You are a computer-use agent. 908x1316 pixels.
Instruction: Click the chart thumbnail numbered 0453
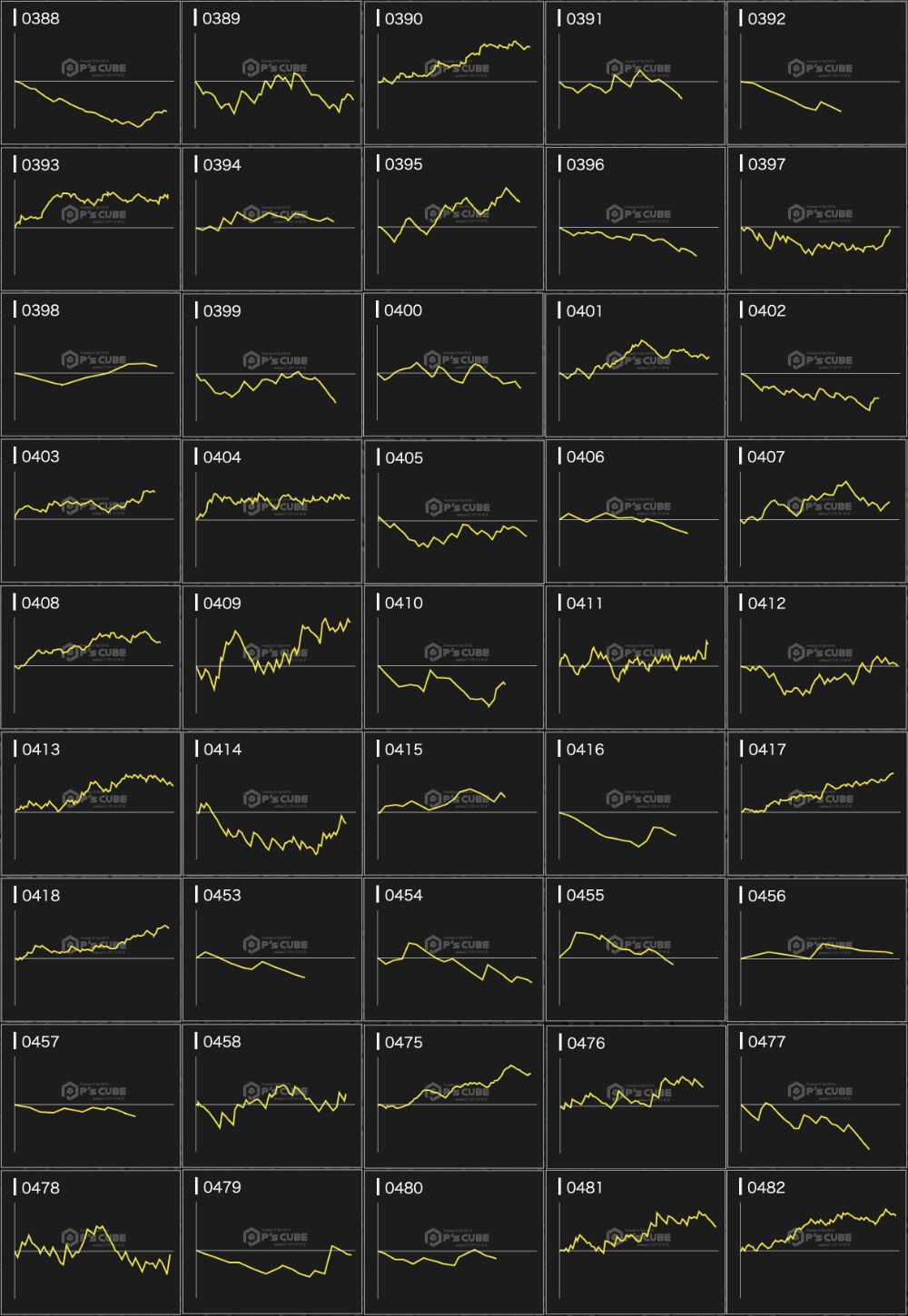pos(272,949)
